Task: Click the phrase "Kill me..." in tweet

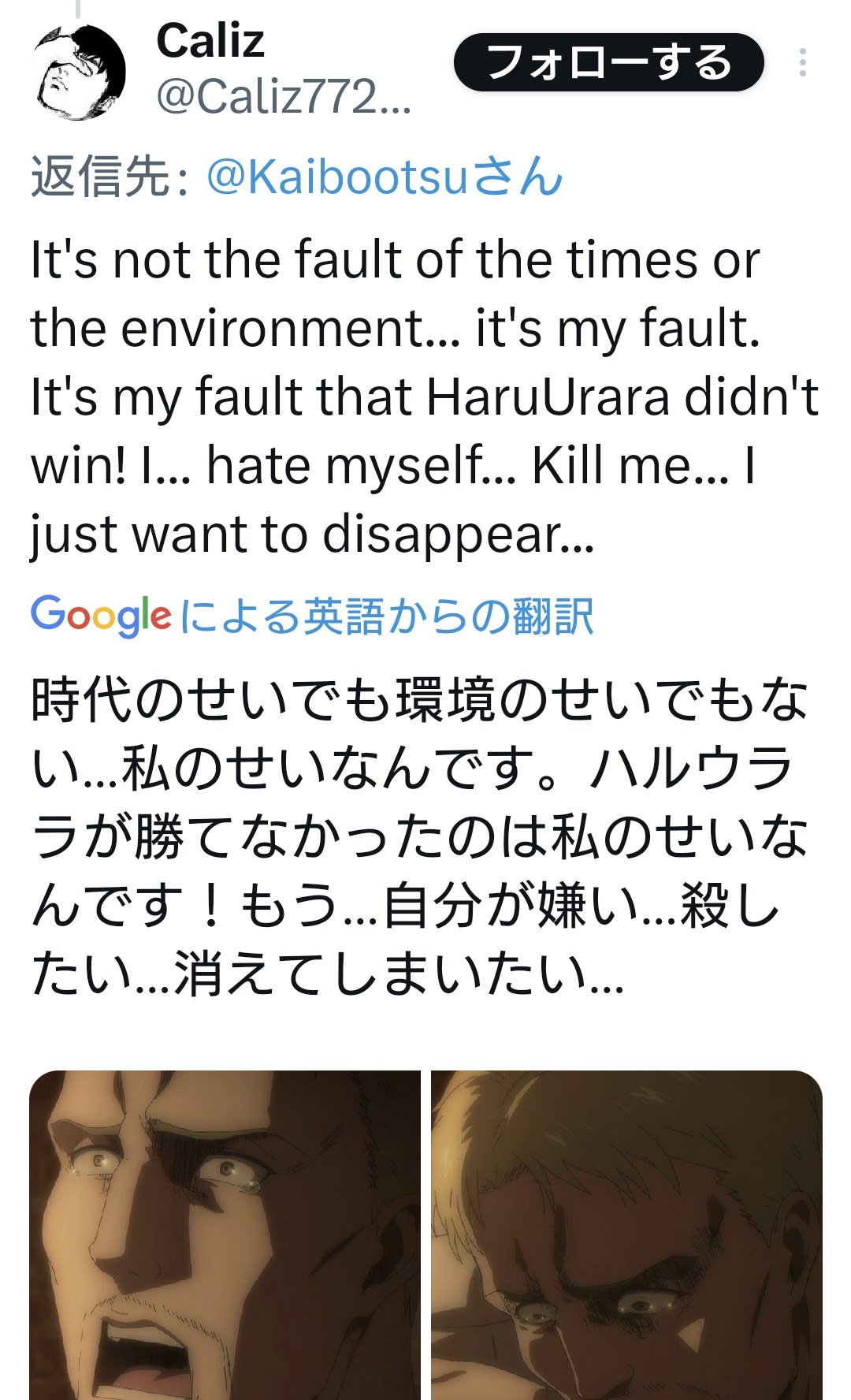Action: (x=630, y=466)
